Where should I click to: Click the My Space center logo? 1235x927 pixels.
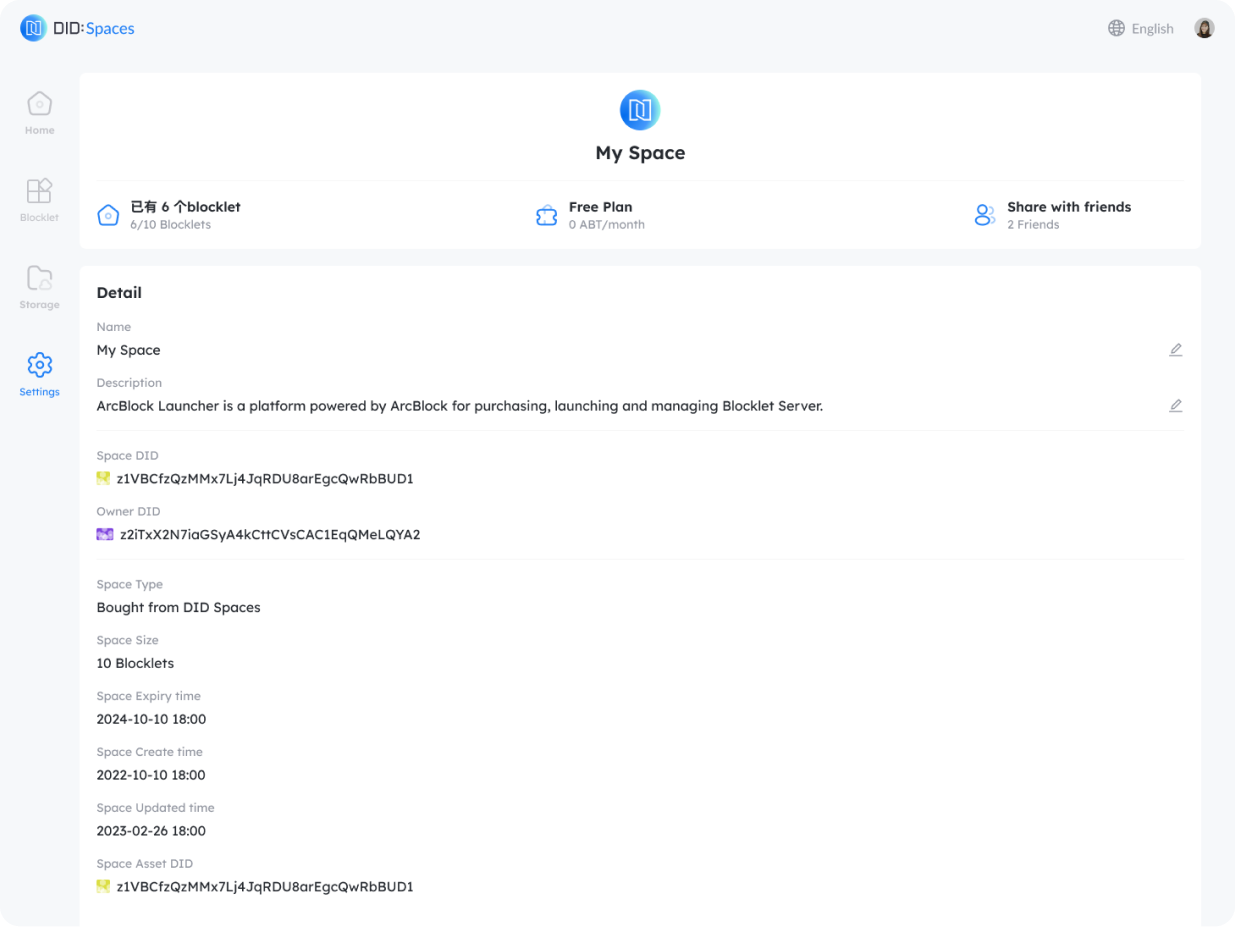(640, 110)
